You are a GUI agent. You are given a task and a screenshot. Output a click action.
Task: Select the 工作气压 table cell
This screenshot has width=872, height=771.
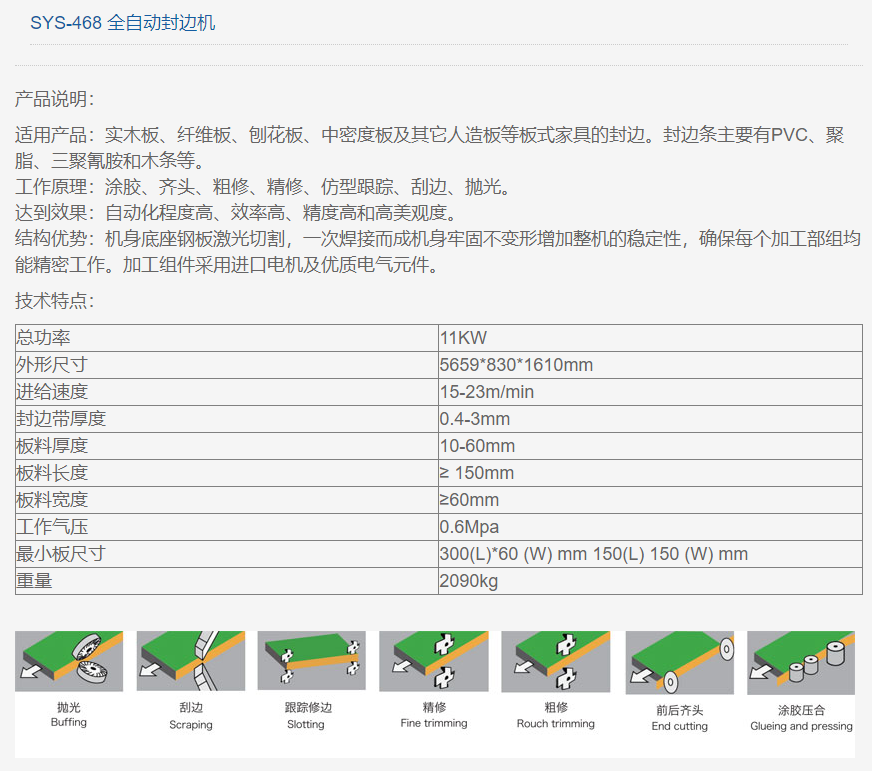pos(227,527)
